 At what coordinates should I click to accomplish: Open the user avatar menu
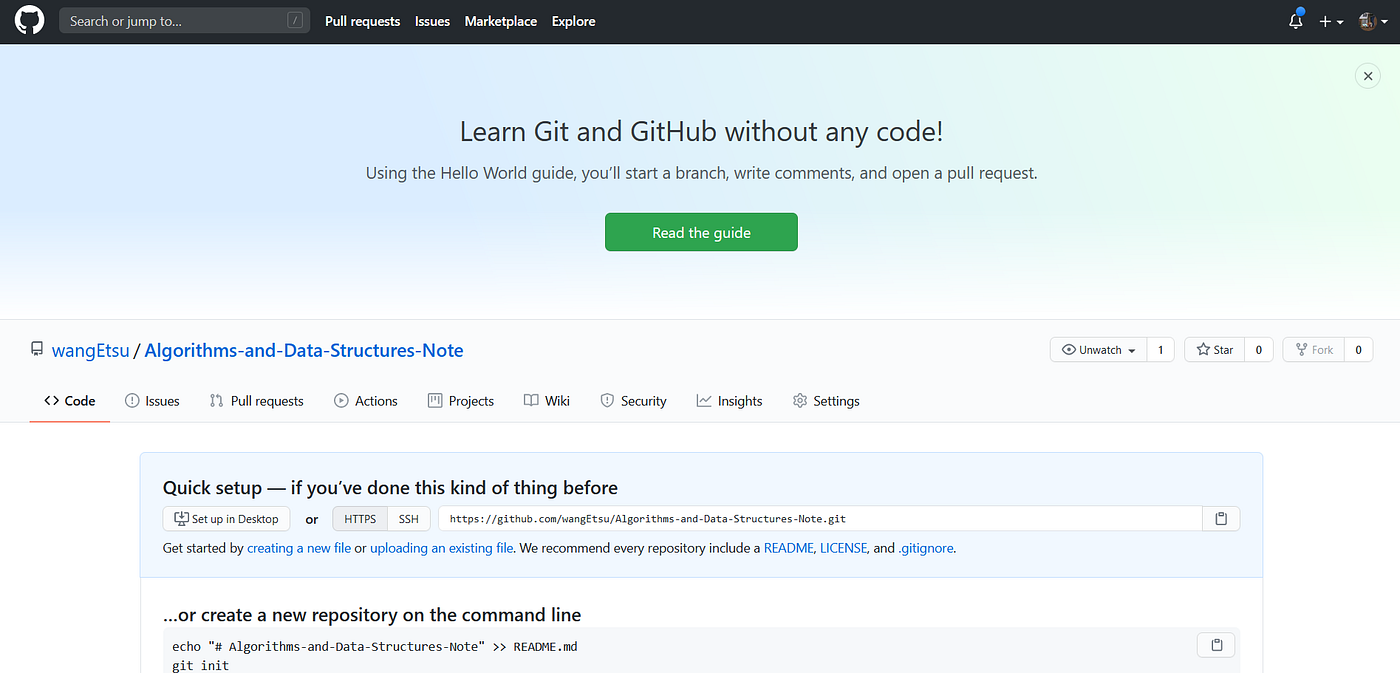point(1372,21)
